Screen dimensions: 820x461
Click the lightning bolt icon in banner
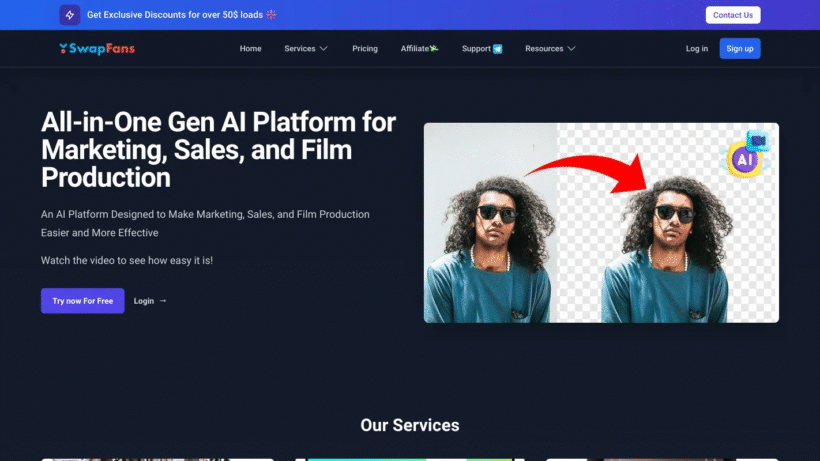coord(70,15)
